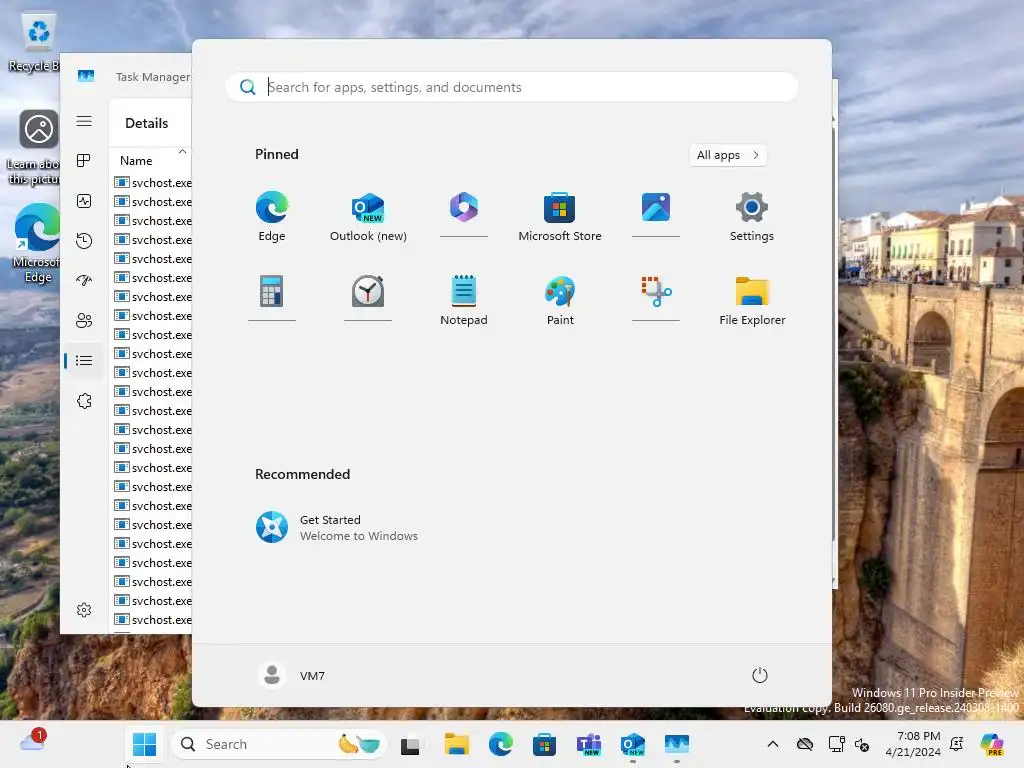Switch to Outlook on the taskbar
The image size is (1024, 768).
(633, 744)
